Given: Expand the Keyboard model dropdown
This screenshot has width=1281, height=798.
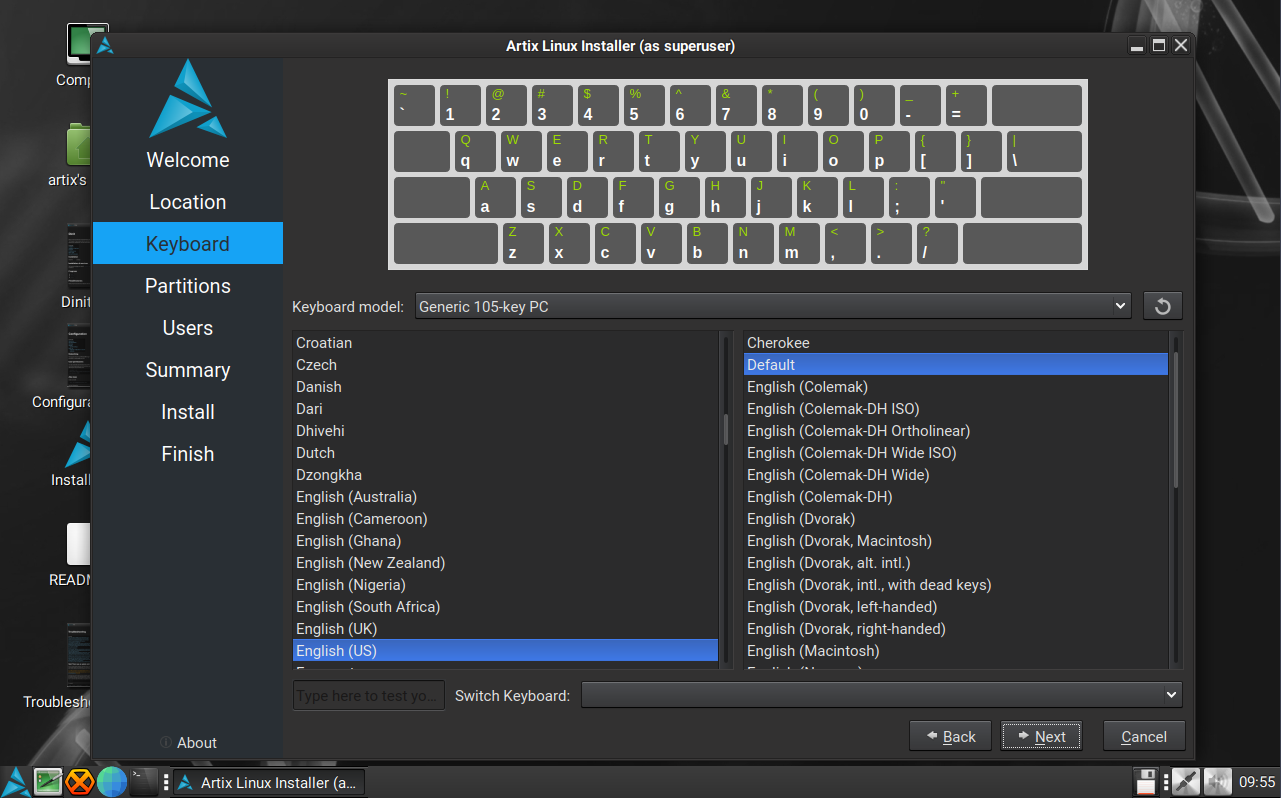Looking at the screenshot, I should [x=772, y=306].
